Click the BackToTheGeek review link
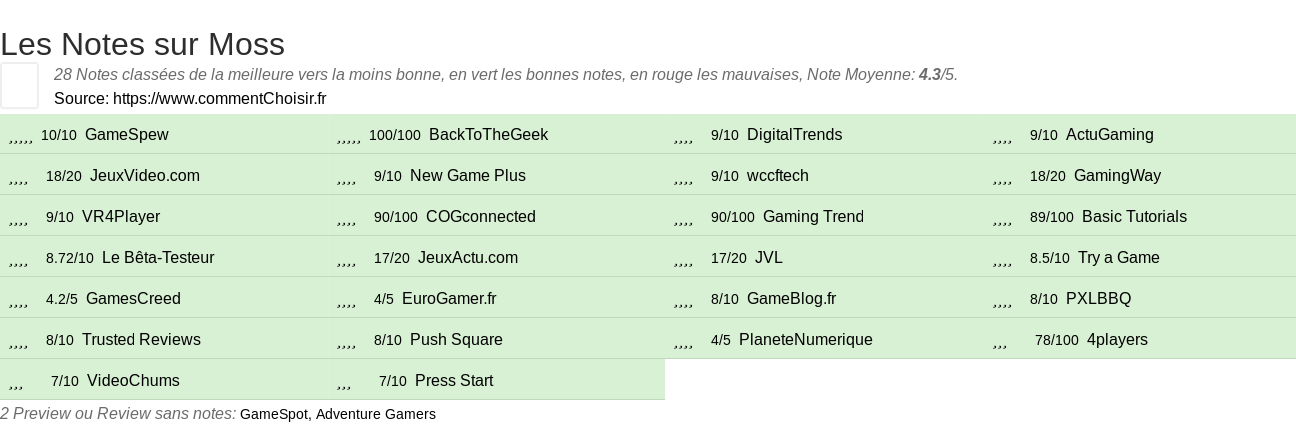This screenshot has width=1296, height=425. pyautogui.click(x=488, y=135)
